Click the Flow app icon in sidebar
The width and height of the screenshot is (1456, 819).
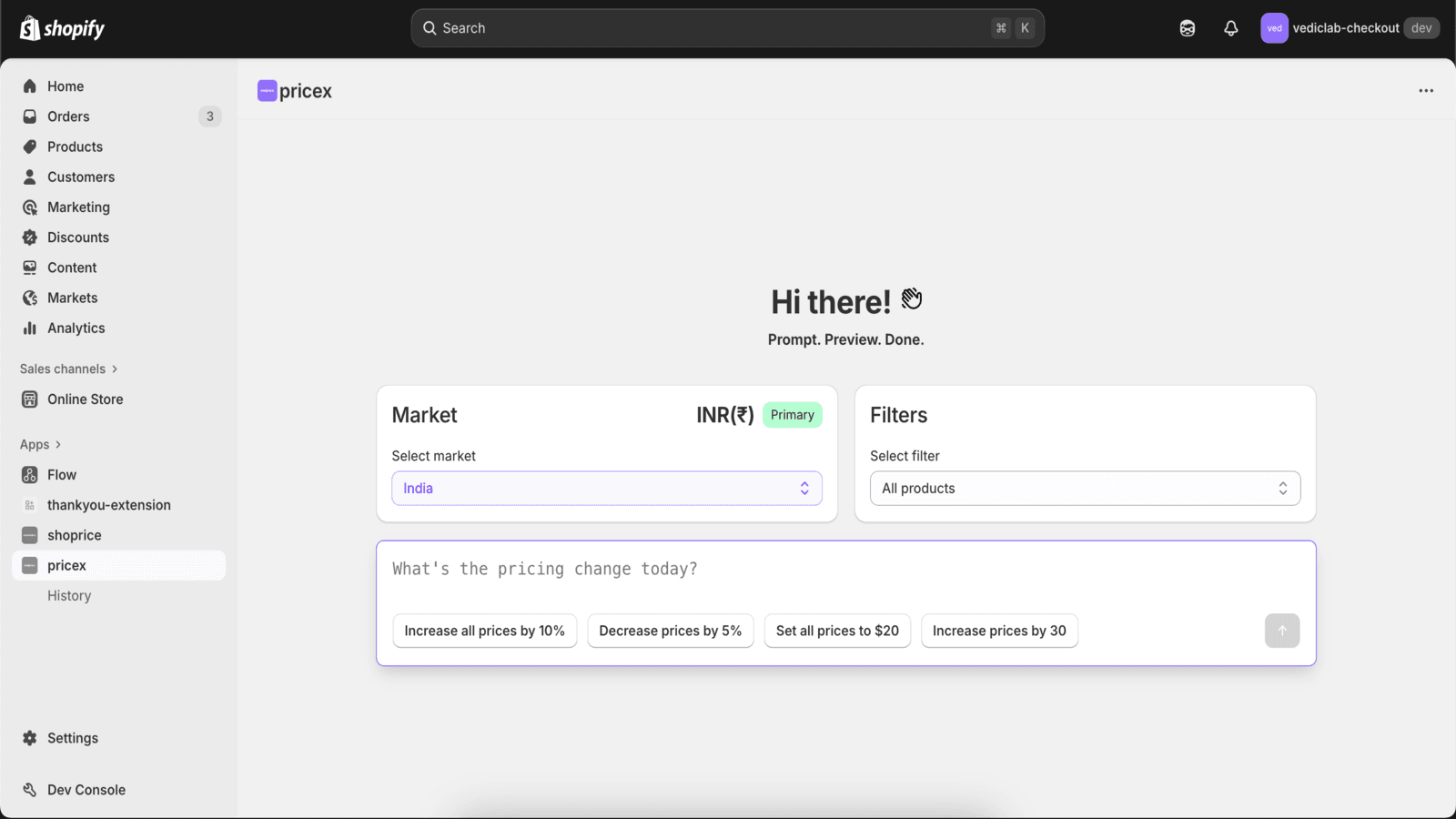point(30,475)
